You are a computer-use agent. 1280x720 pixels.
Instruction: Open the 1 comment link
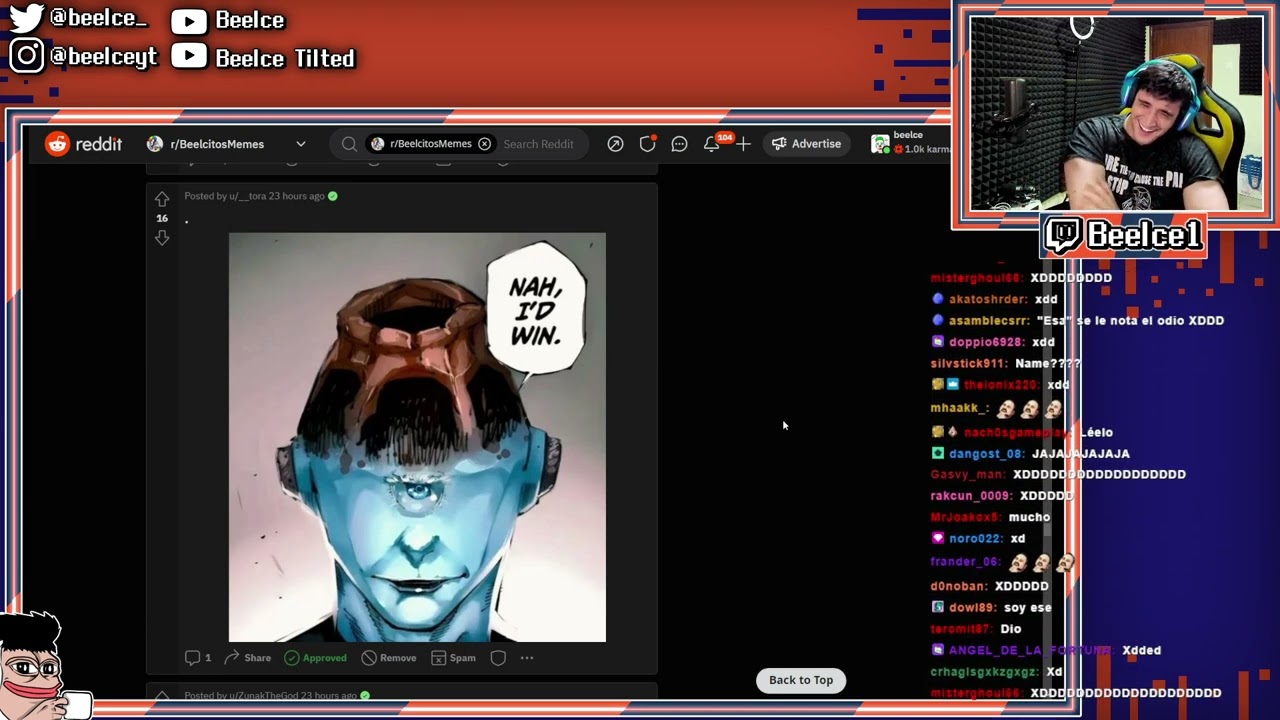coord(198,658)
